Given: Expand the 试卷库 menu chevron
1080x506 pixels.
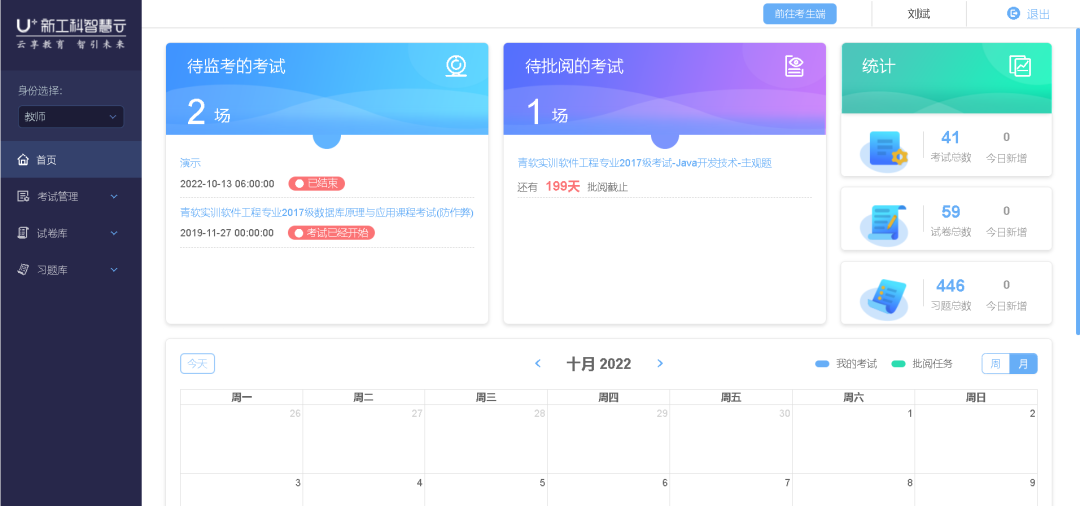Looking at the screenshot, I should pyautogui.click(x=114, y=233).
